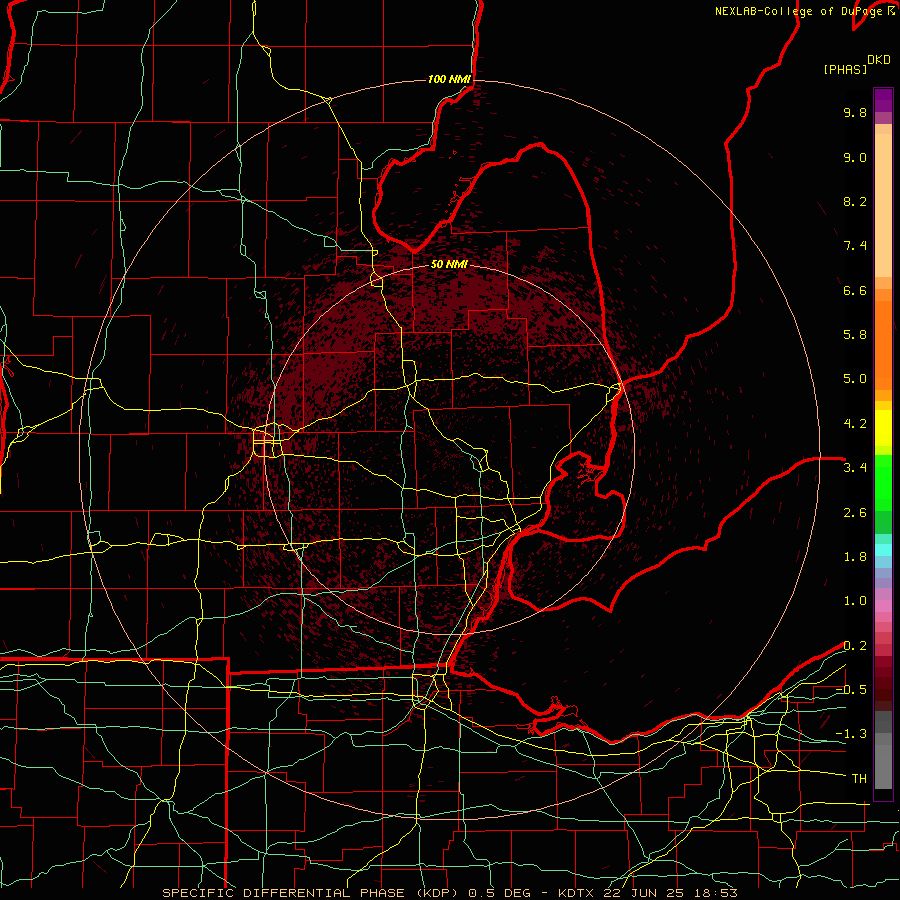Click the 9.0 value on the scale
This screenshot has width=900, height=900.
tap(855, 157)
